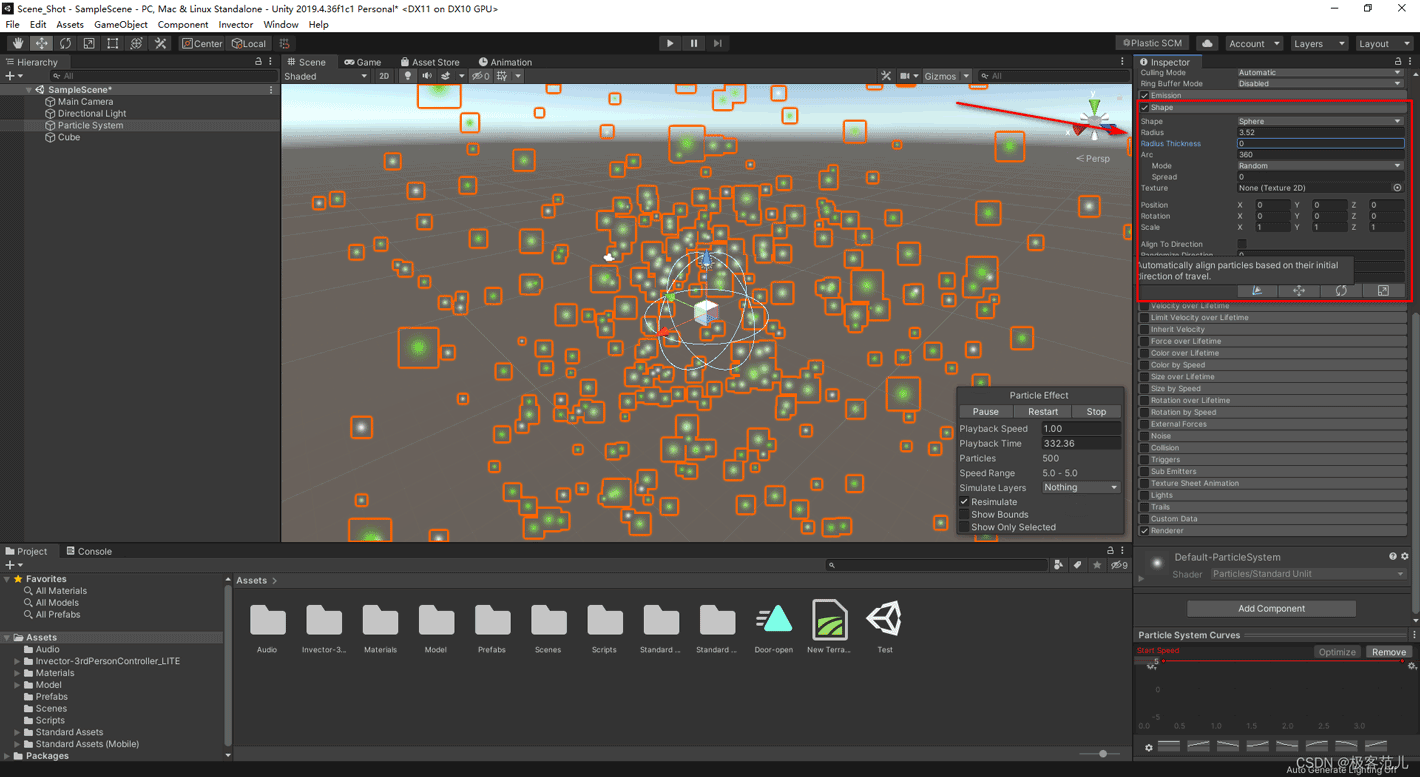Open the Simulate Layers dropdown
Viewport: 1420px width, 777px height.
[x=1080, y=488]
